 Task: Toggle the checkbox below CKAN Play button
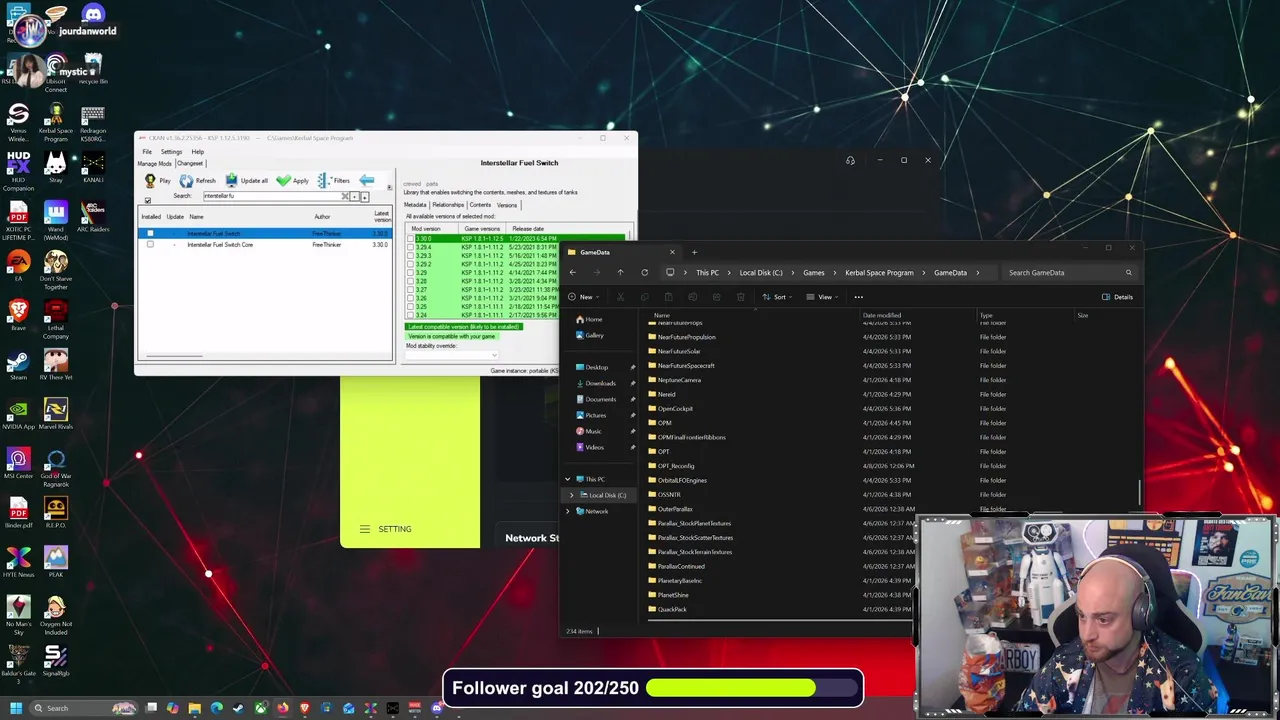click(148, 201)
